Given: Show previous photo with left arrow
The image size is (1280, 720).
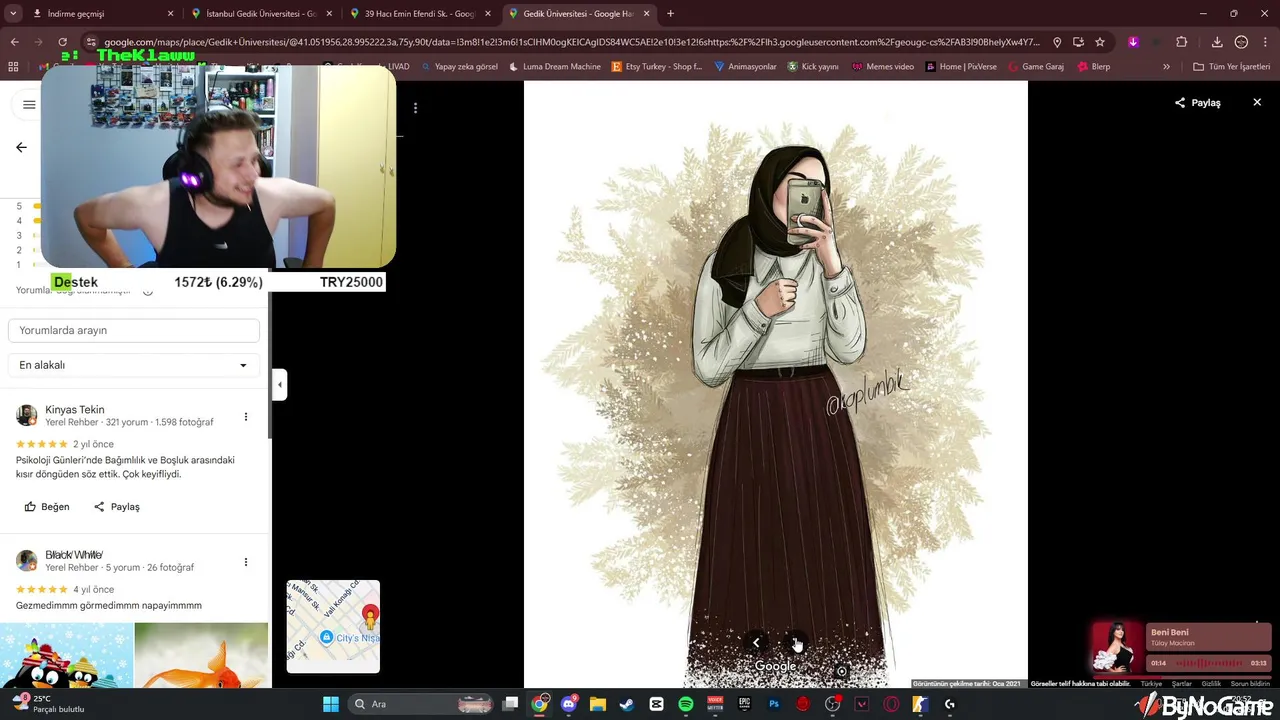Looking at the screenshot, I should pos(756,643).
